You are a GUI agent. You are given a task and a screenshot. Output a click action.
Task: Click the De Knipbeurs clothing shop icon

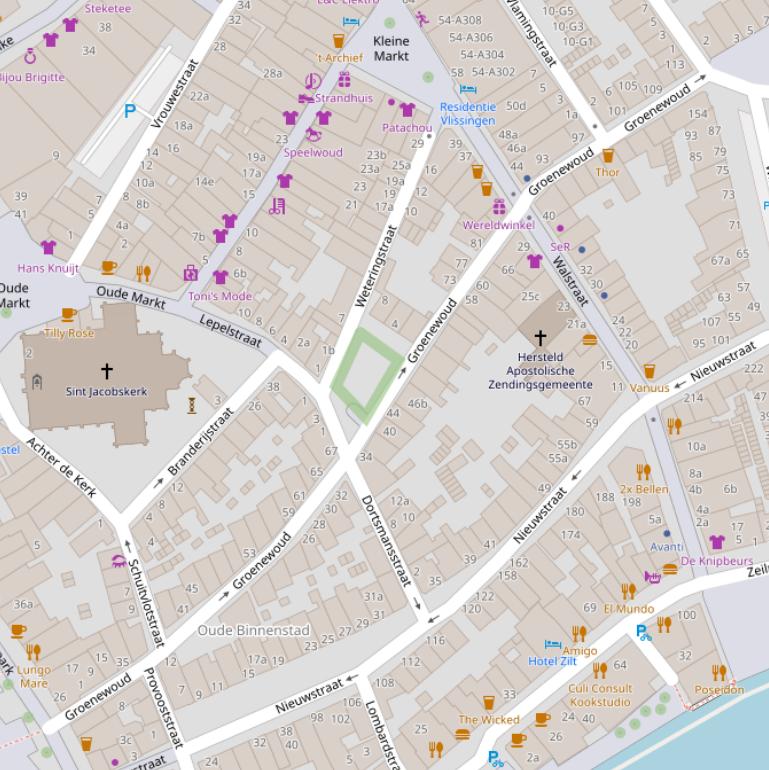(717, 542)
